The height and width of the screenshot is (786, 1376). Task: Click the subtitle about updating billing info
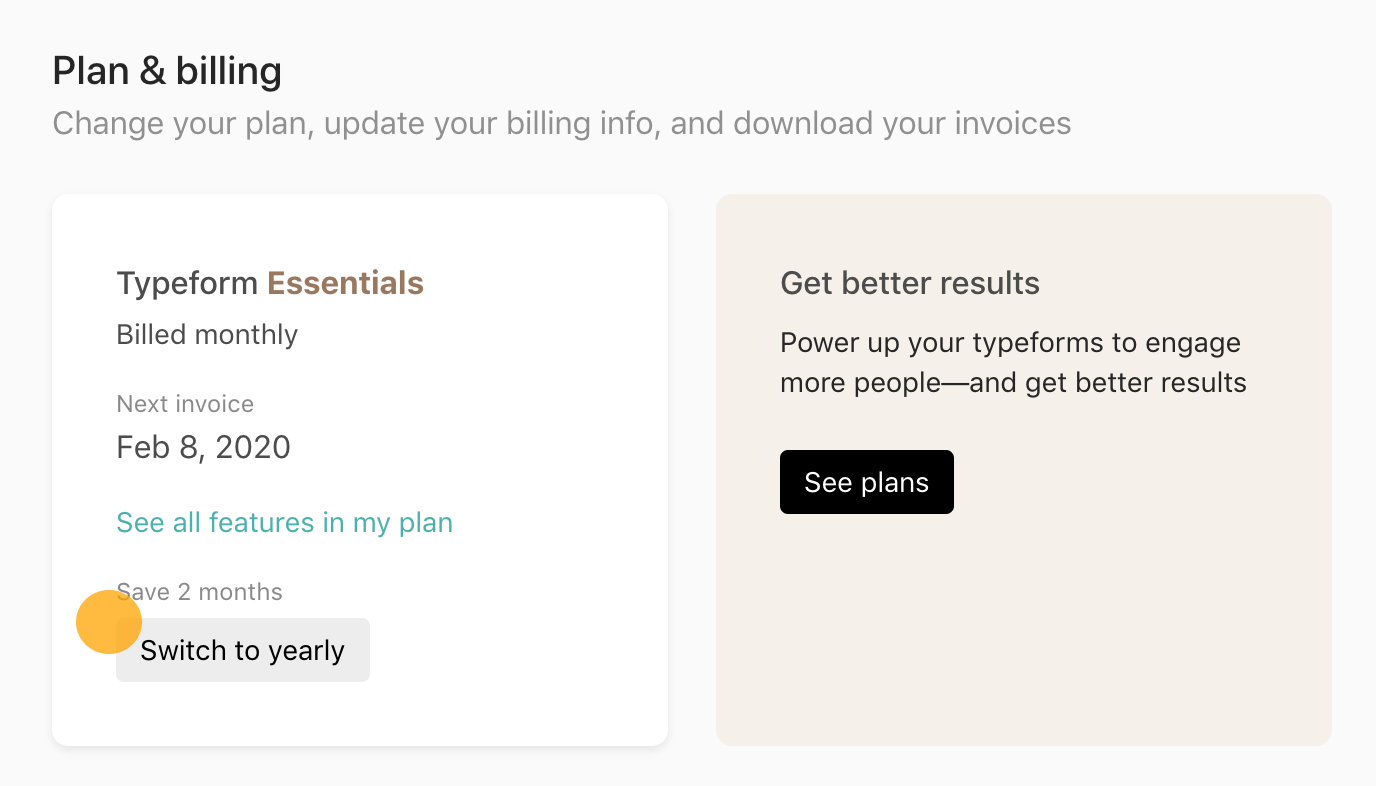click(562, 124)
